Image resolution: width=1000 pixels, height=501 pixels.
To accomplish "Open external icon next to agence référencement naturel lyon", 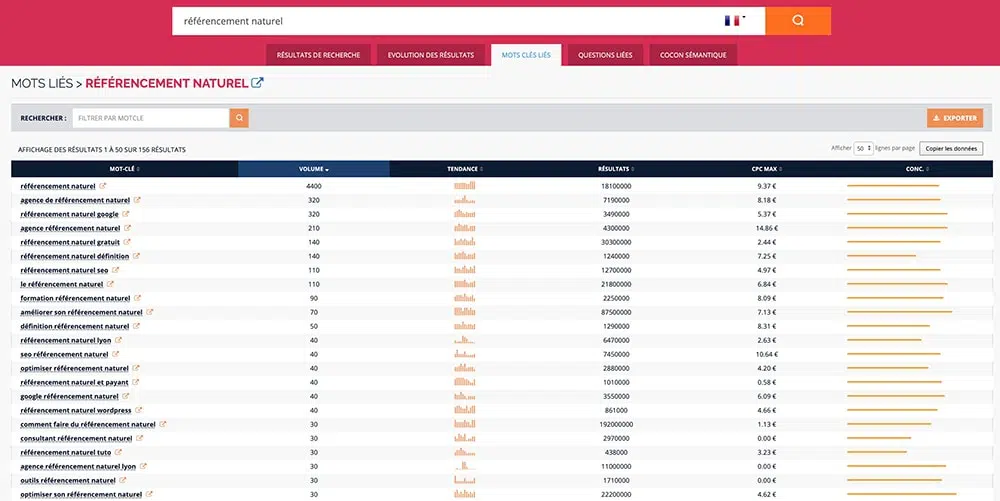I will tap(143, 466).
